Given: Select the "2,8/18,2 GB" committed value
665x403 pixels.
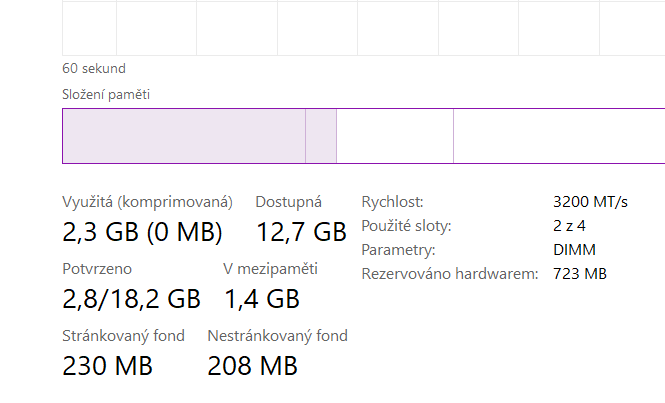Looking at the screenshot, I should pos(131,299).
